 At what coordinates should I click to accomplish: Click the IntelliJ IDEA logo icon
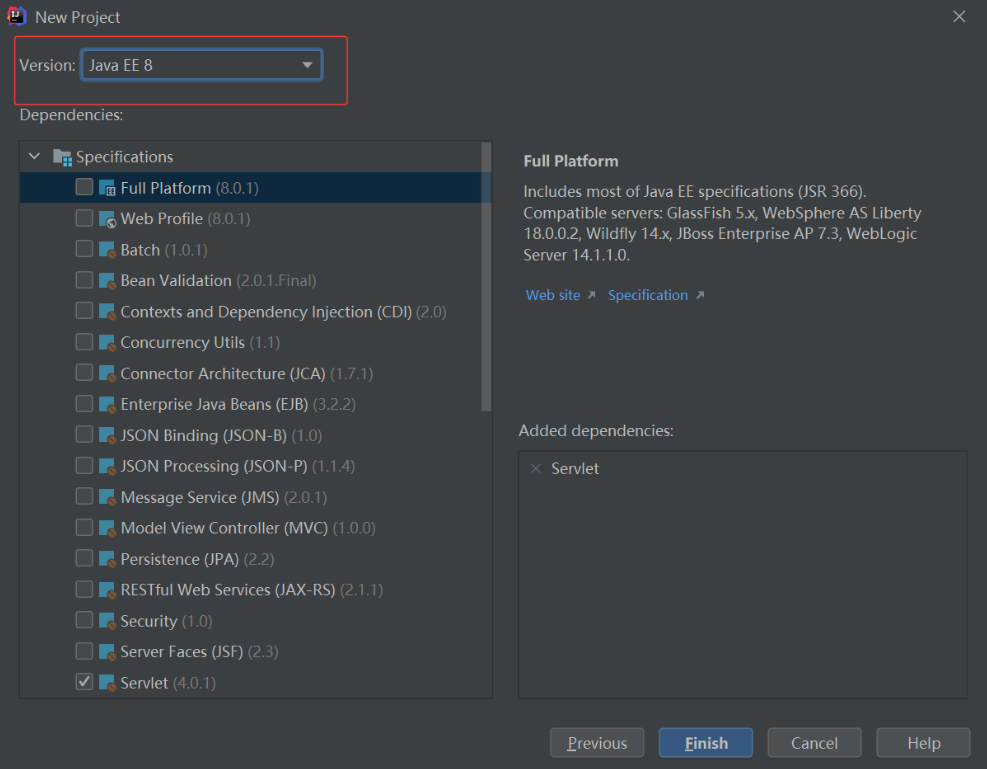[16, 16]
